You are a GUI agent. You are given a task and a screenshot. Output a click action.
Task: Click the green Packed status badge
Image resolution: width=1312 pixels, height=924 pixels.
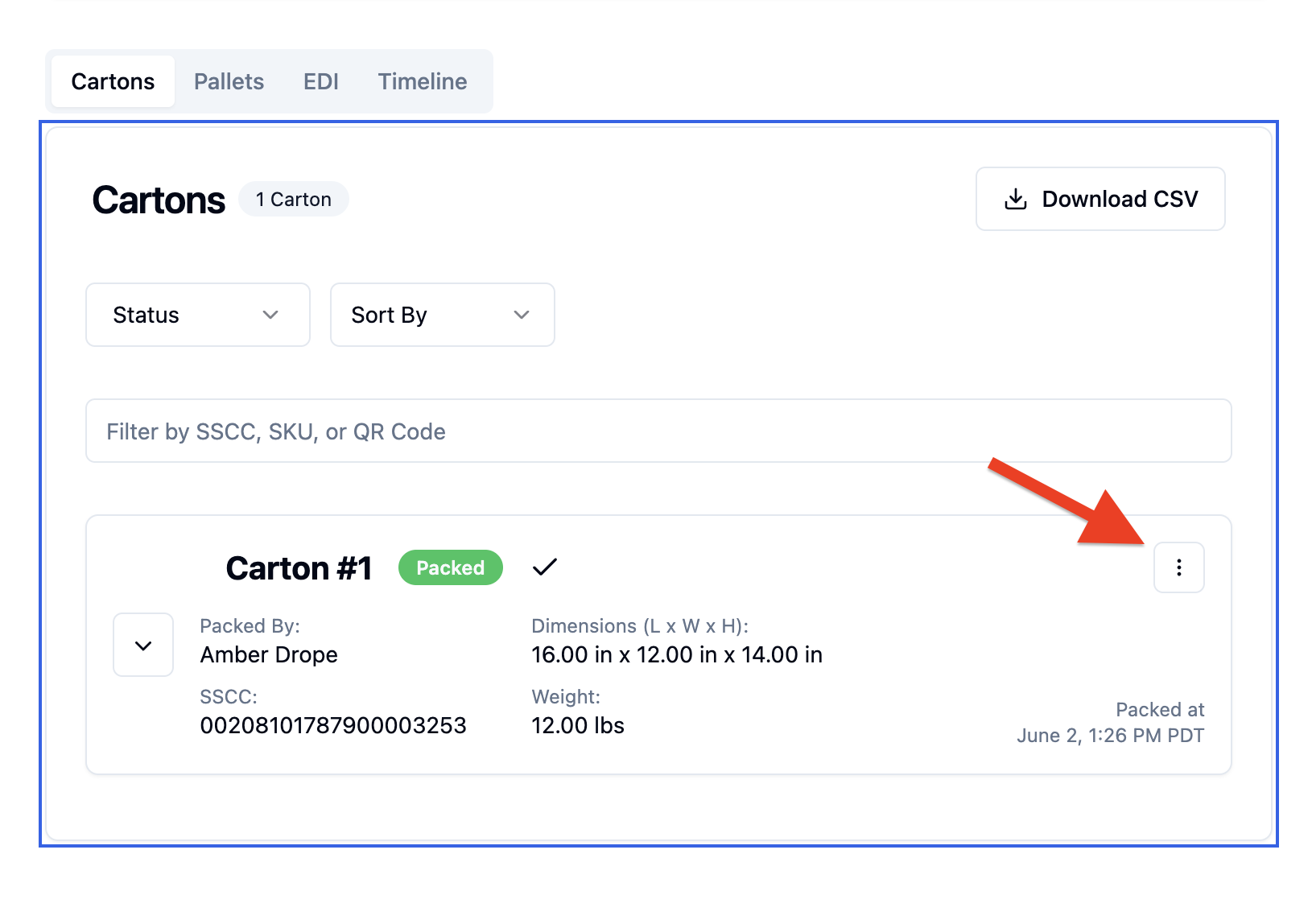click(451, 567)
